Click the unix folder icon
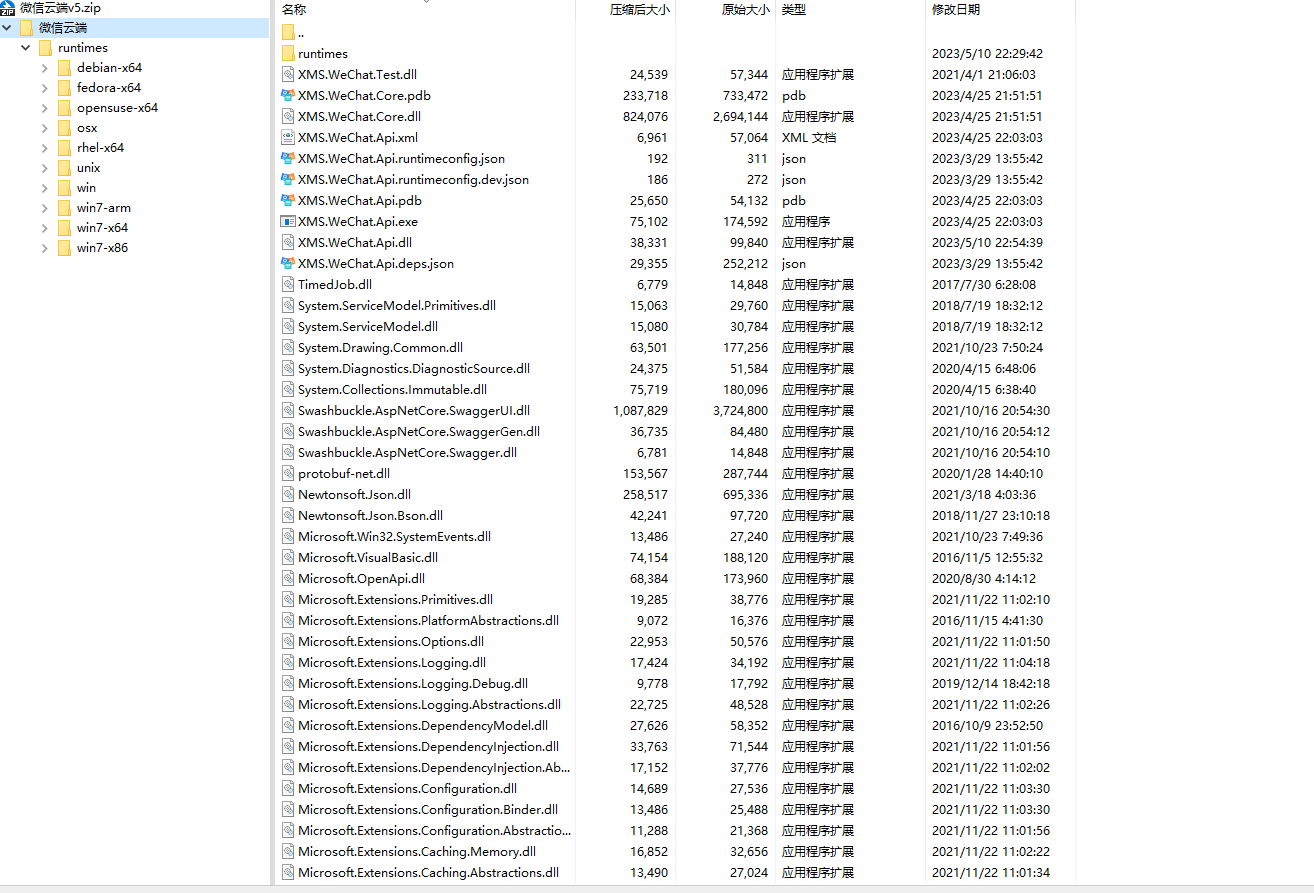 coord(65,168)
